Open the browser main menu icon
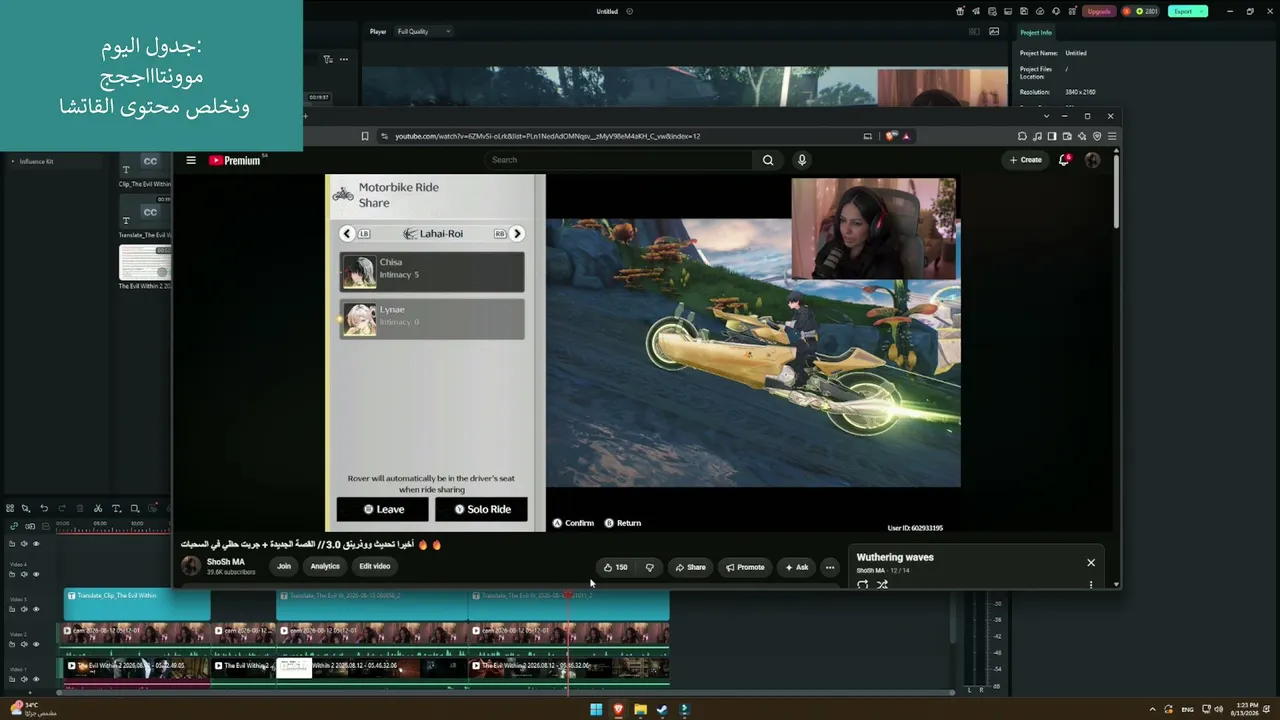1280x720 pixels. tap(1112, 136)
